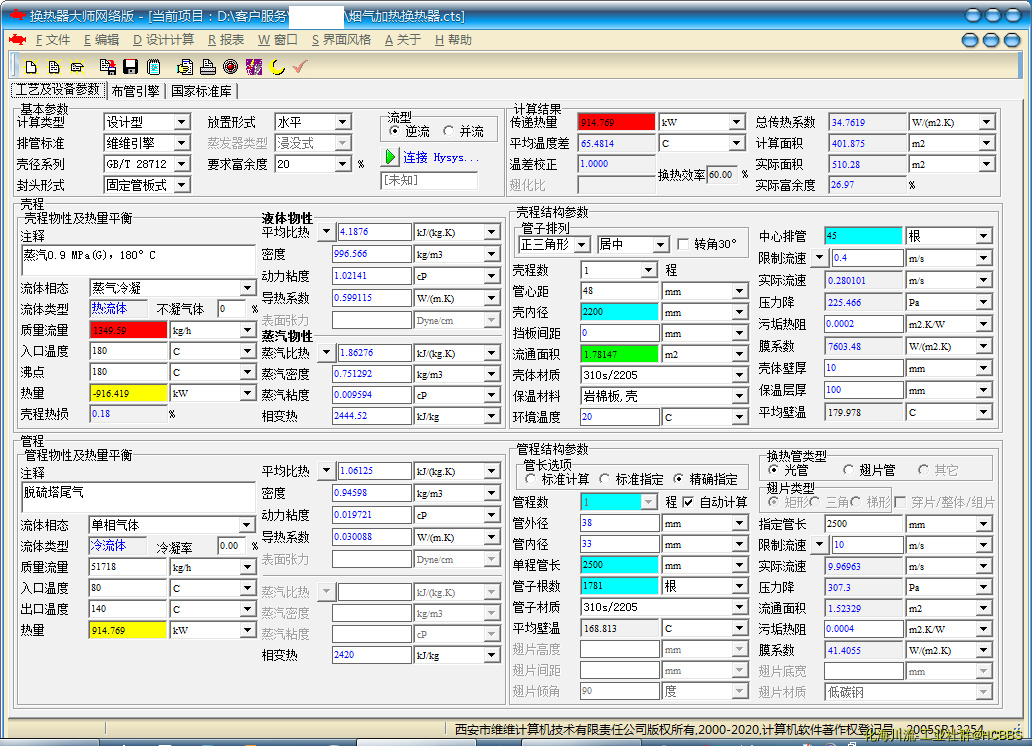This screenshot has height=751, width=1032.
Task: Open the 壳径系列 GB/T 28712 dropdown
Action: [x=182, y=164]
